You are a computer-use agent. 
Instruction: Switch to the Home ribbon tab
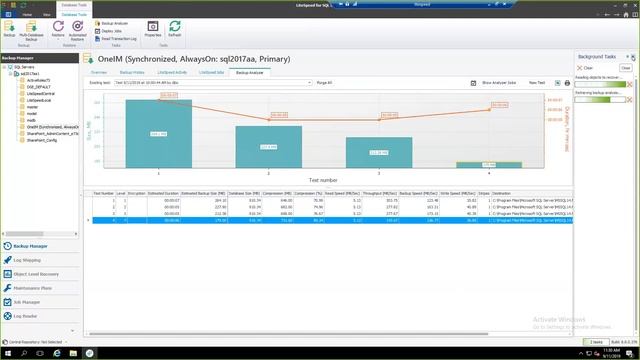pos(27,15)
